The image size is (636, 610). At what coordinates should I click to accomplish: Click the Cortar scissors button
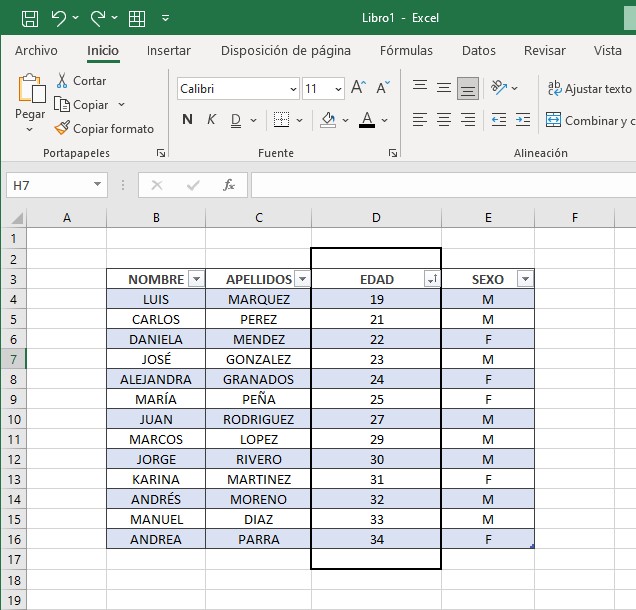[x=81, y=81]
